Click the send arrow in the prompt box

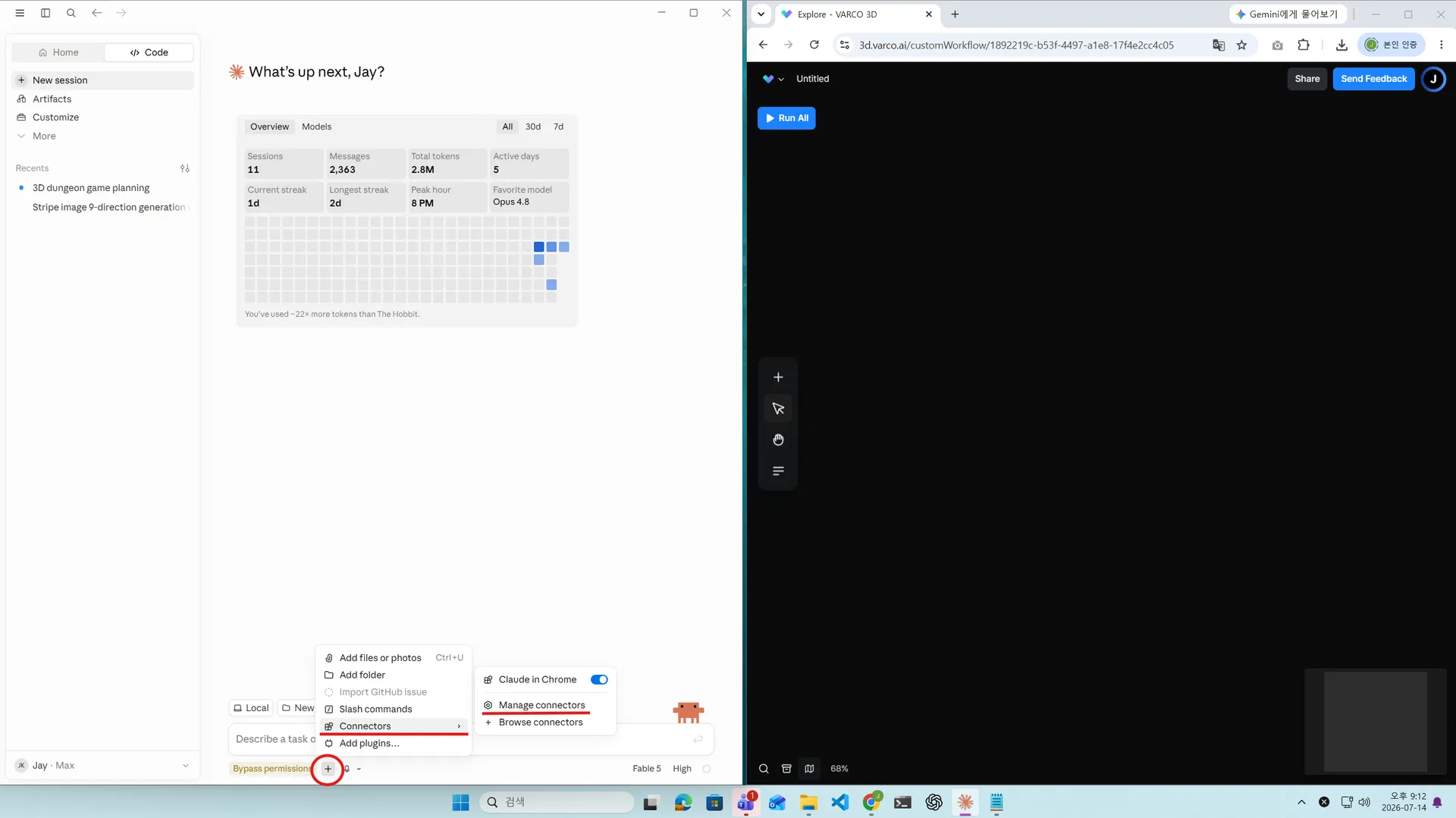coord(698,739)
